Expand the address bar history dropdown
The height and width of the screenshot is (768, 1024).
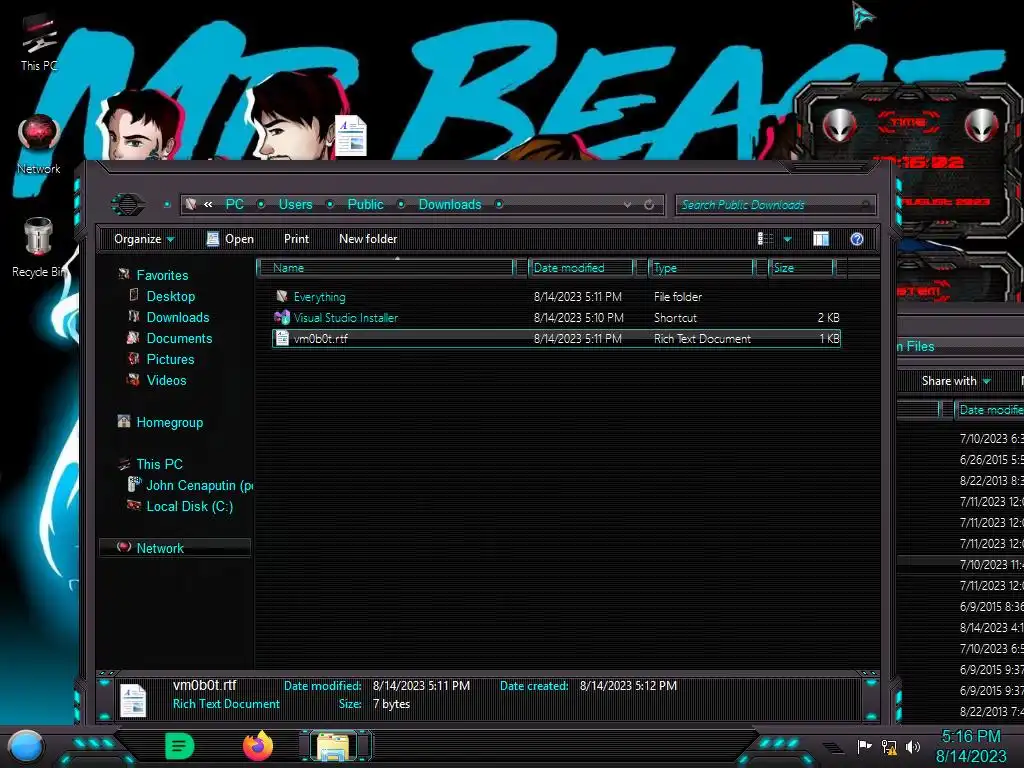click(x=627, y=205)
